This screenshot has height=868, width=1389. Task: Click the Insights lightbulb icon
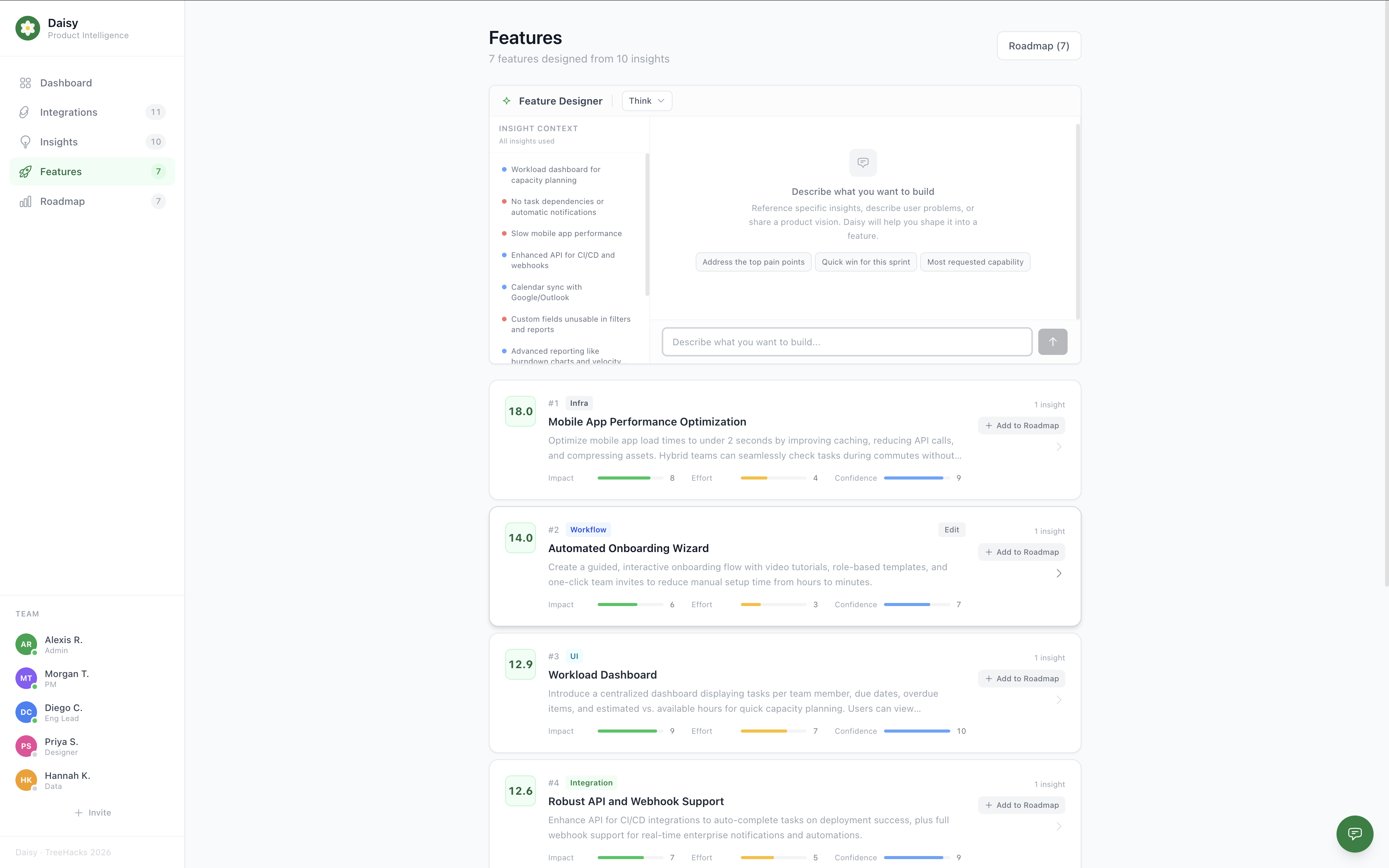click(x=25, y=142)
